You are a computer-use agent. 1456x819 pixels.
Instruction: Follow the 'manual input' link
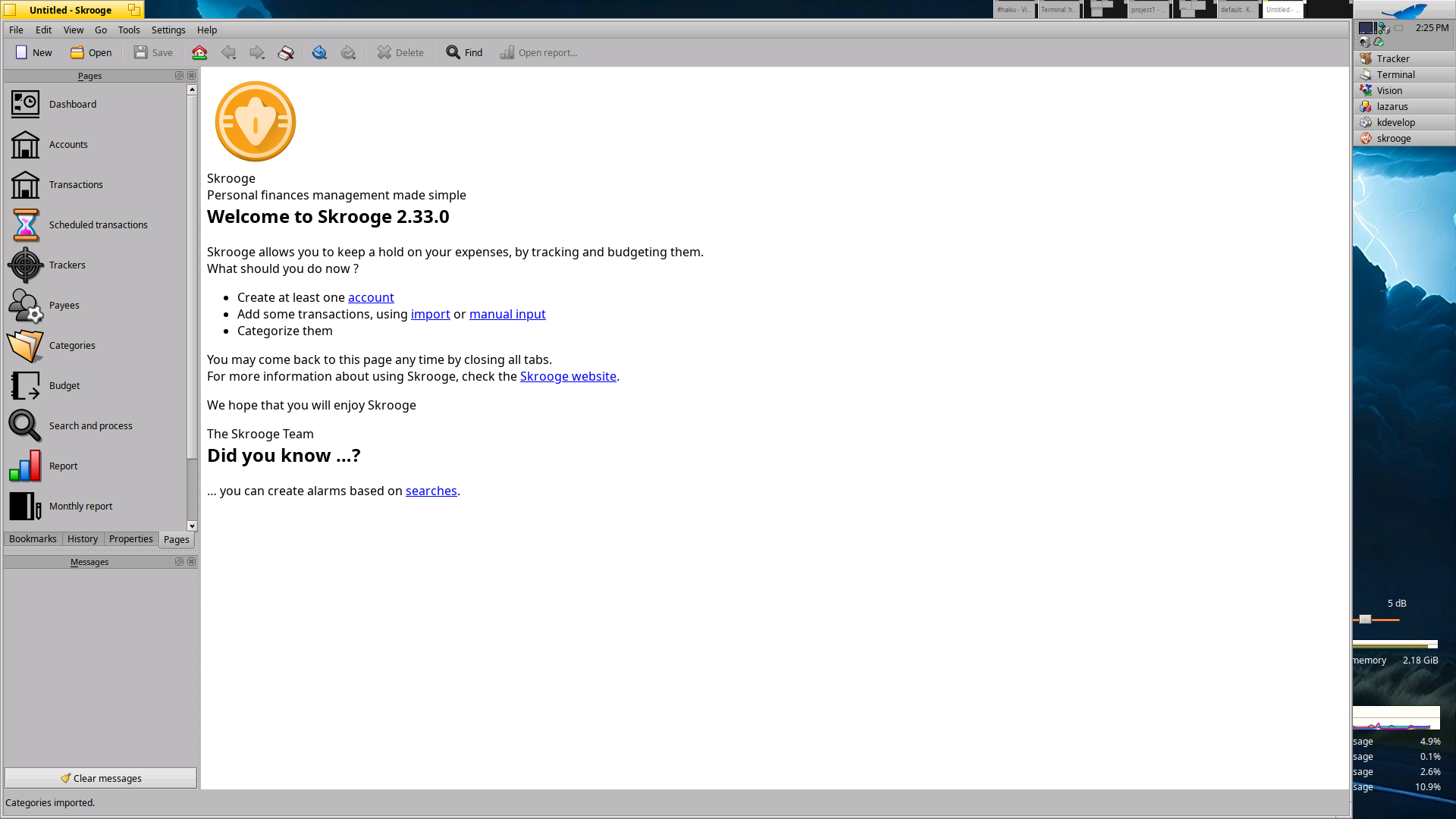tap(507, 314)
